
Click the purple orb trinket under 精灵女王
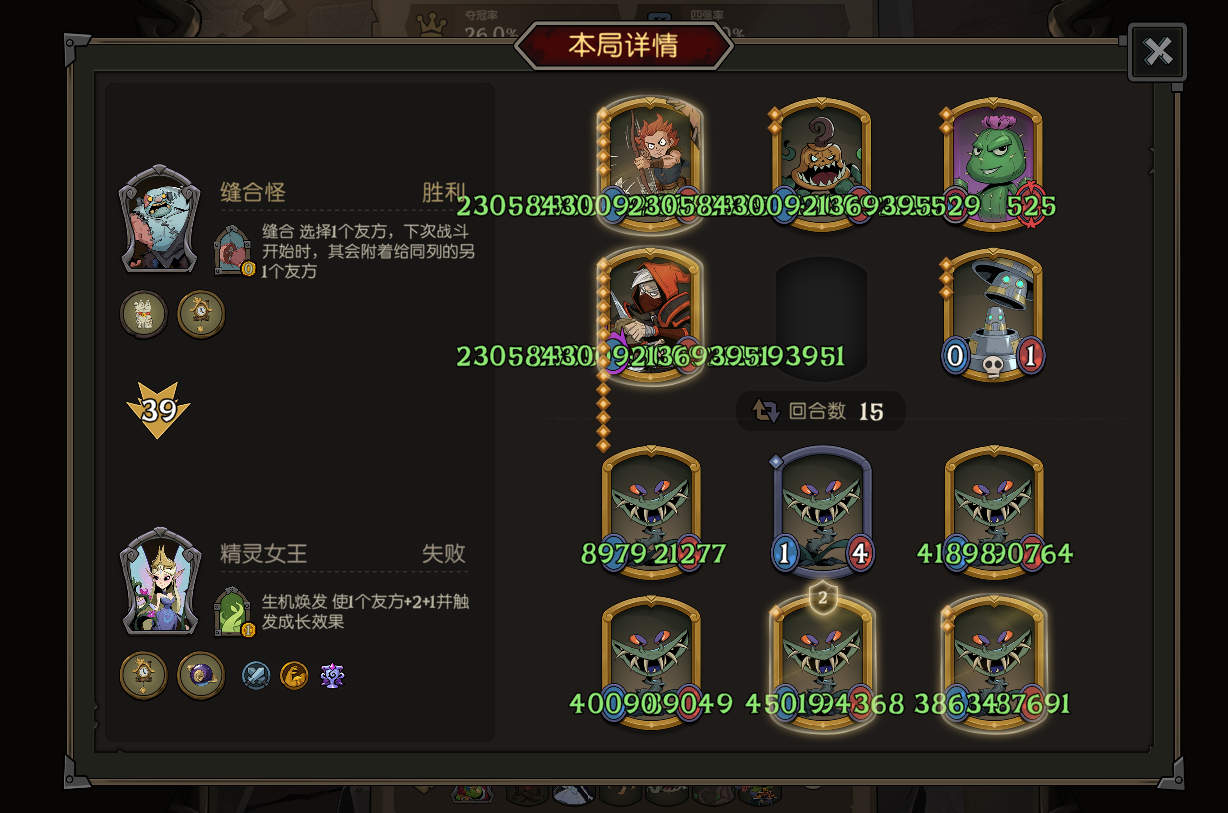(201, 675)
